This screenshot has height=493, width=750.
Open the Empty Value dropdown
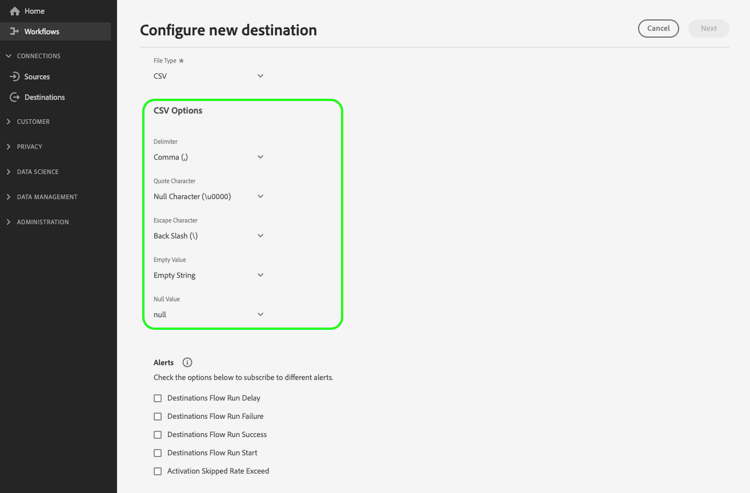click(x=209, y=275)
